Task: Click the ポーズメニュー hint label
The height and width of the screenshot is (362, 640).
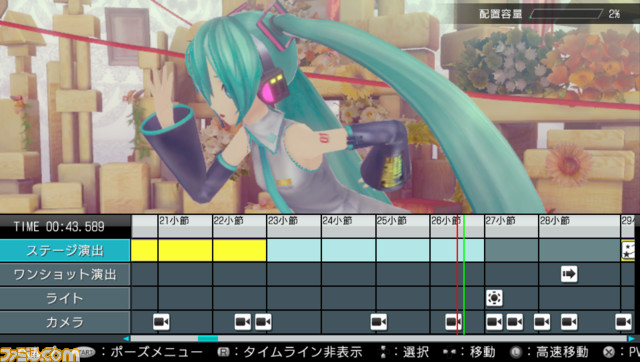Action: (x=156, y=352)
